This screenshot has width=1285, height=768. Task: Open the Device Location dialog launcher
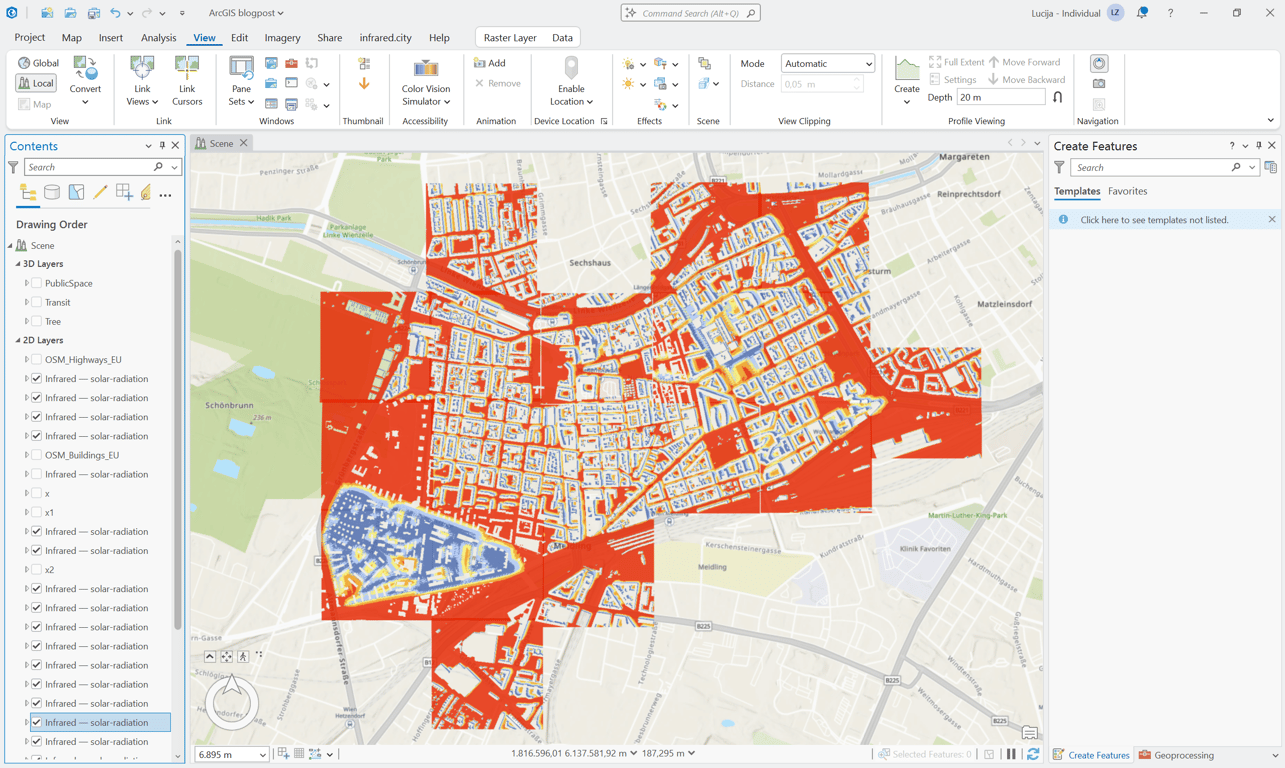(x=604, y=122)
